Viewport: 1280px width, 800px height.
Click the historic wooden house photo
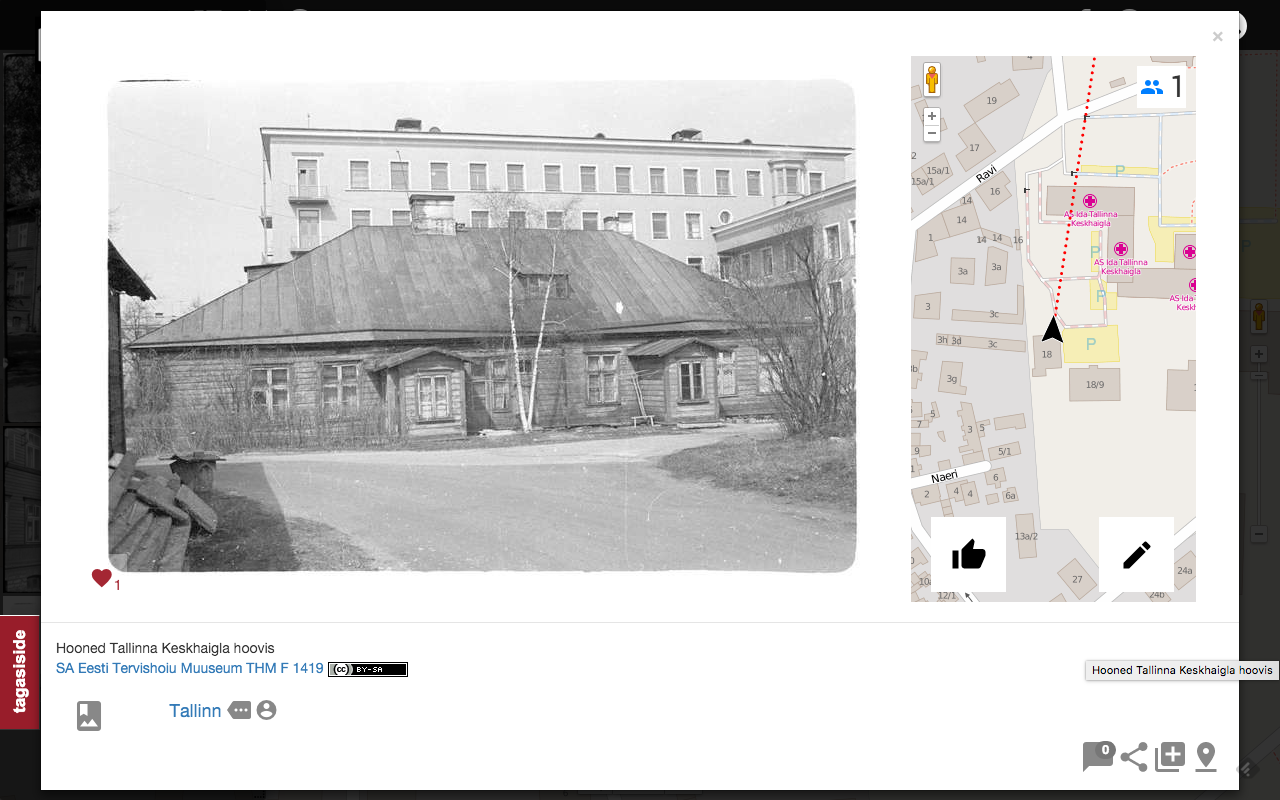(482, 326)
